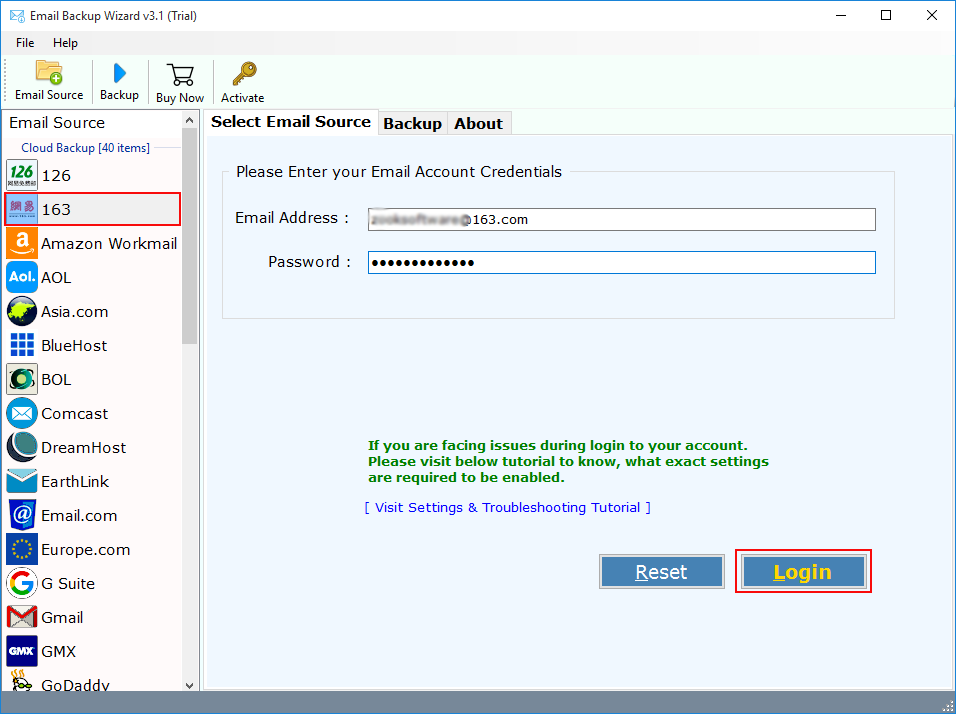Pick the Gmail envelope icon
Viewport: 956px width, 714px height.
tap(22, 617)
